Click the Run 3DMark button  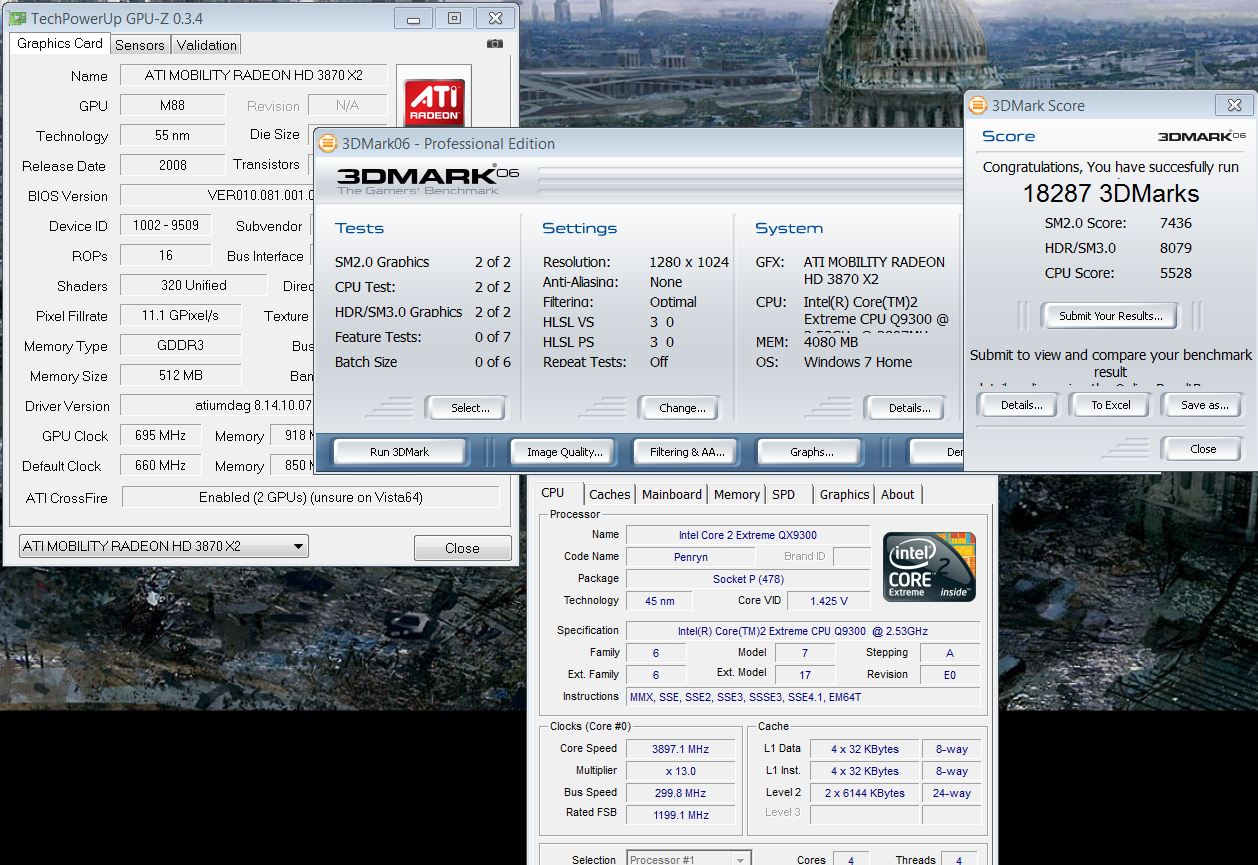(x=399, y=452)
